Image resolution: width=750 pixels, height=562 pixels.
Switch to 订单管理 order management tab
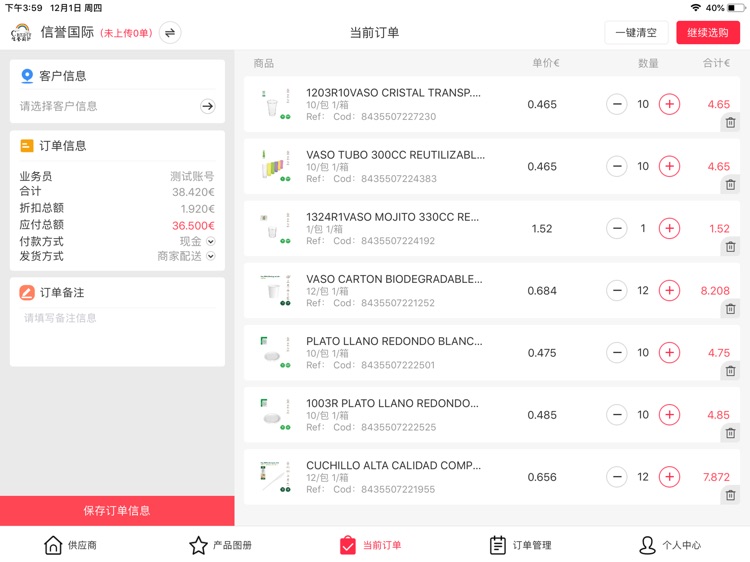click(x=520, y=545)
